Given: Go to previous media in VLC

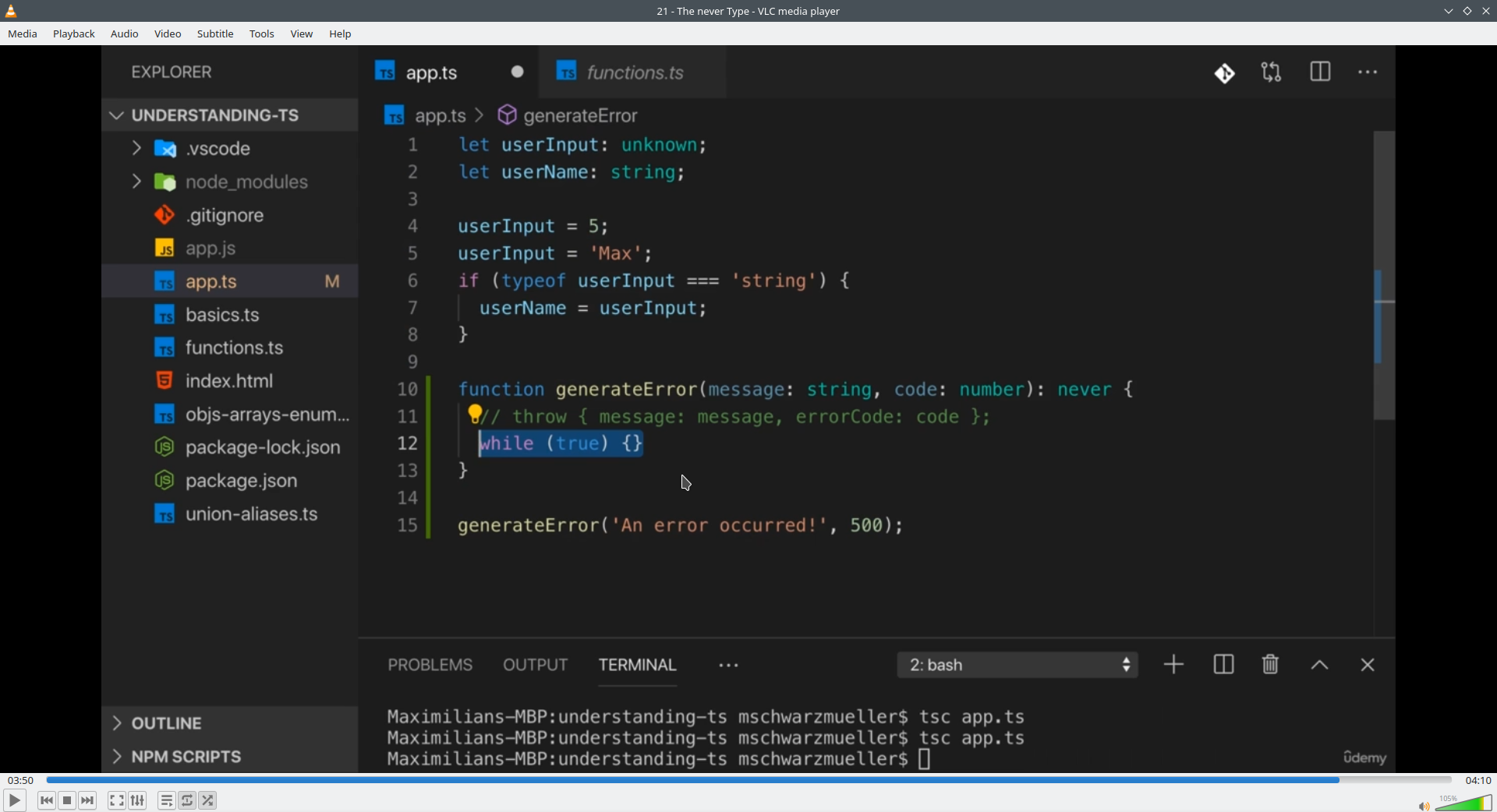Looking at the screenshot, I should pyautogui.click(x=47, y=800).
